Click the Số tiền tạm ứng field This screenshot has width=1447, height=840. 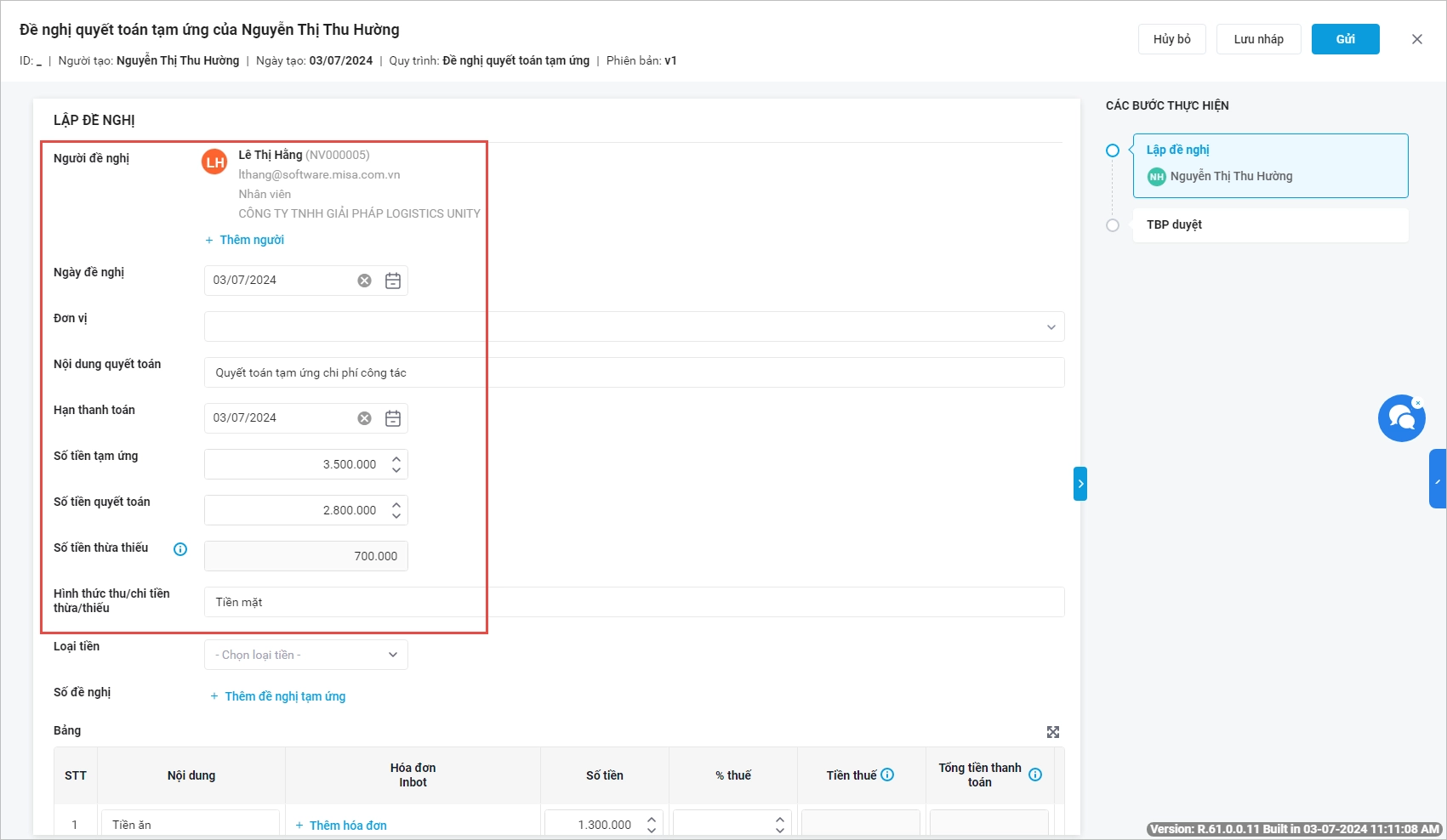point(305,464)
